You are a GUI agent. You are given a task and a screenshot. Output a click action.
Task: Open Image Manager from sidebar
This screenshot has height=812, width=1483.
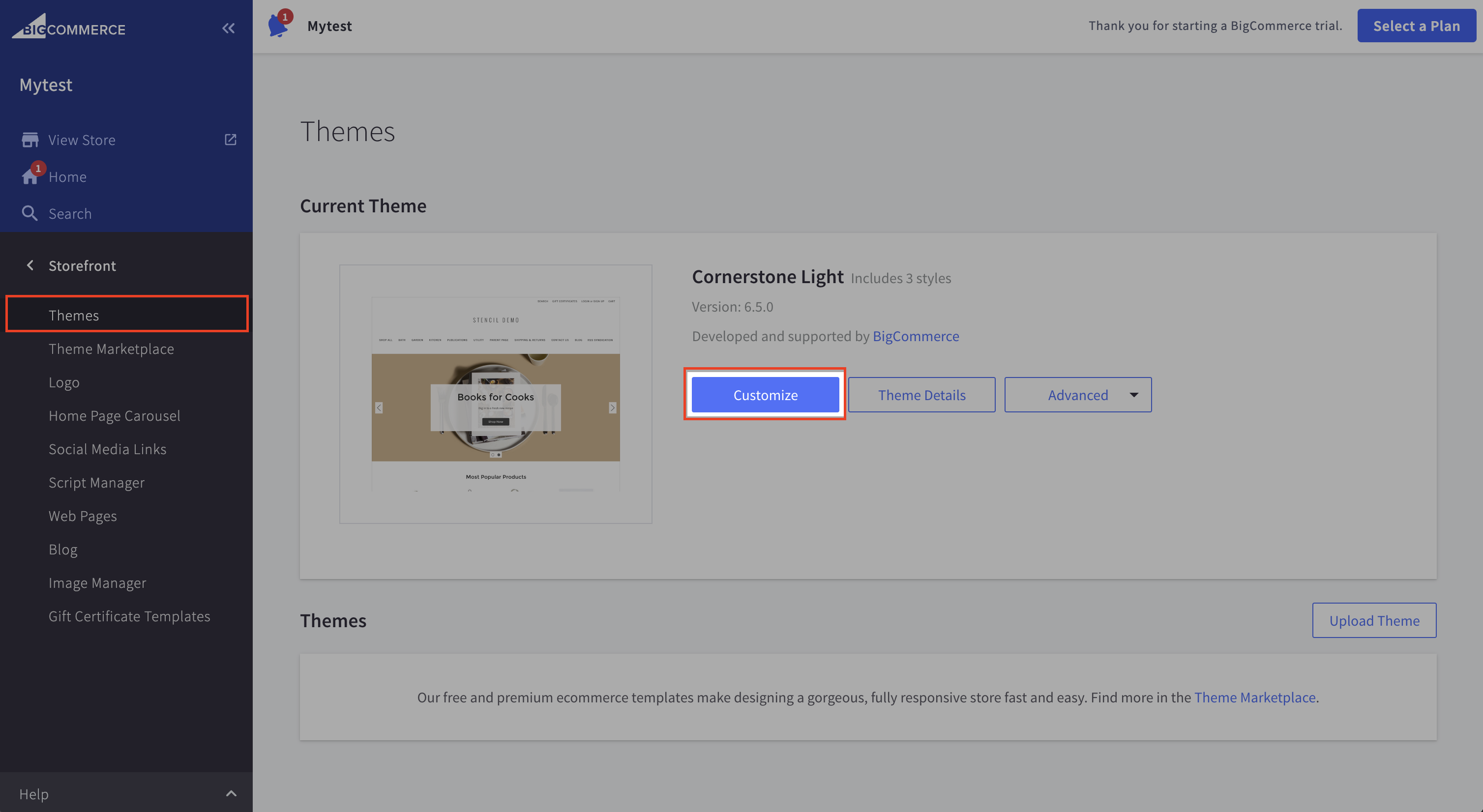pos(97,582)
